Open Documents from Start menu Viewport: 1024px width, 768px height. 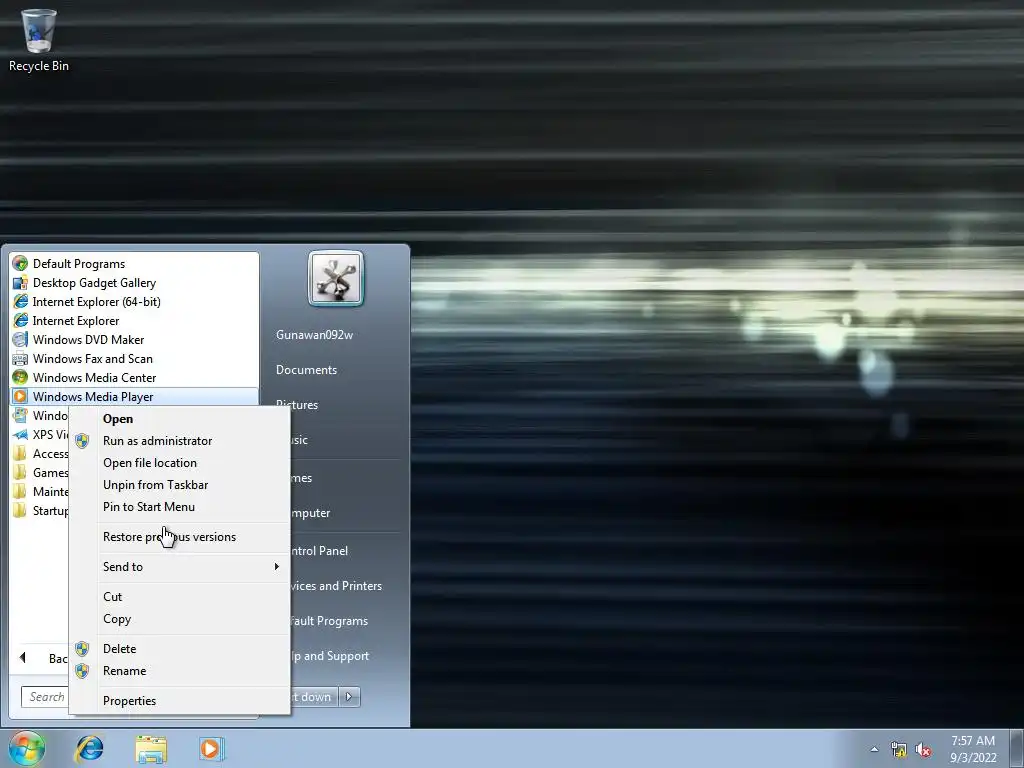click(x=306, y=370)
